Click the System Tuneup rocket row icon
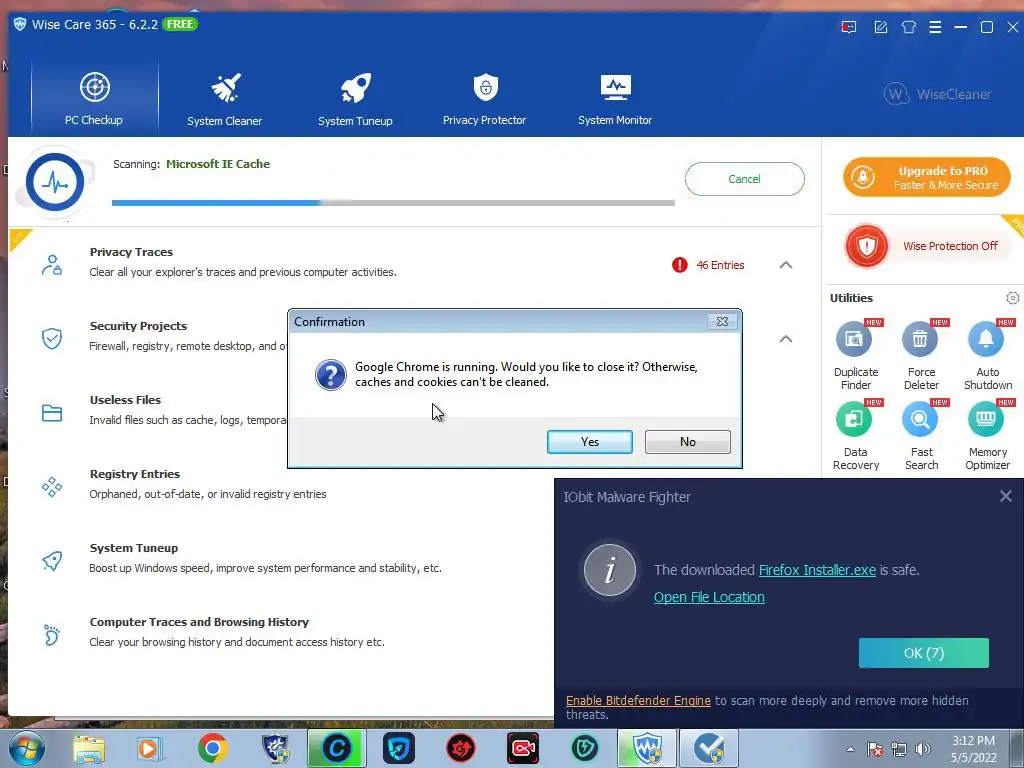This screenshot has width=1024, height=768. 52,561
